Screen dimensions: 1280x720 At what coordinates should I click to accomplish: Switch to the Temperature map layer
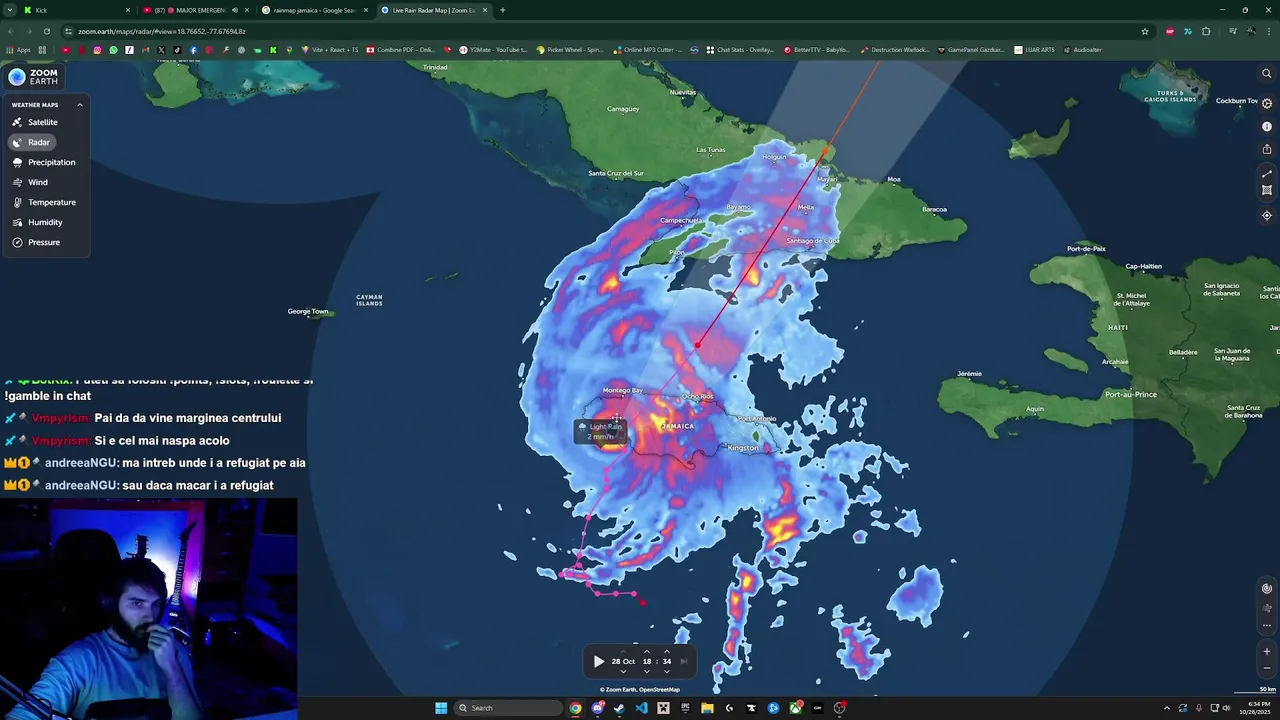click(x=44, y=202)
